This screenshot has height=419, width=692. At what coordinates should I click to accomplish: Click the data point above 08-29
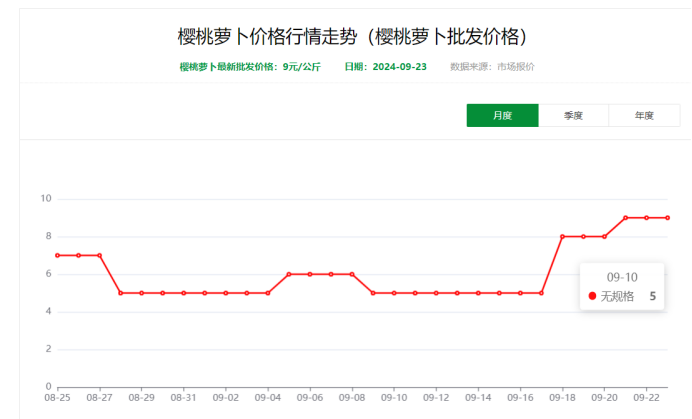tap(142, 293)
